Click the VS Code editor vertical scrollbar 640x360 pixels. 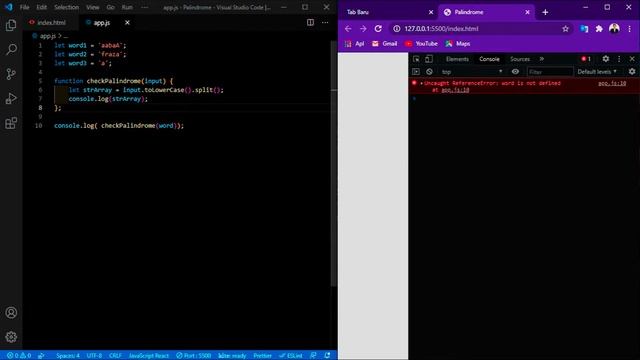tap(333, 163)
